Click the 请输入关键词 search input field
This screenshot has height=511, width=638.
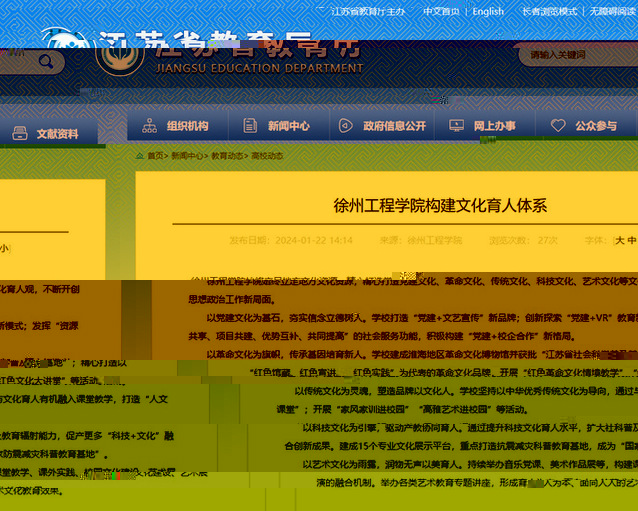tap(575, 56)
